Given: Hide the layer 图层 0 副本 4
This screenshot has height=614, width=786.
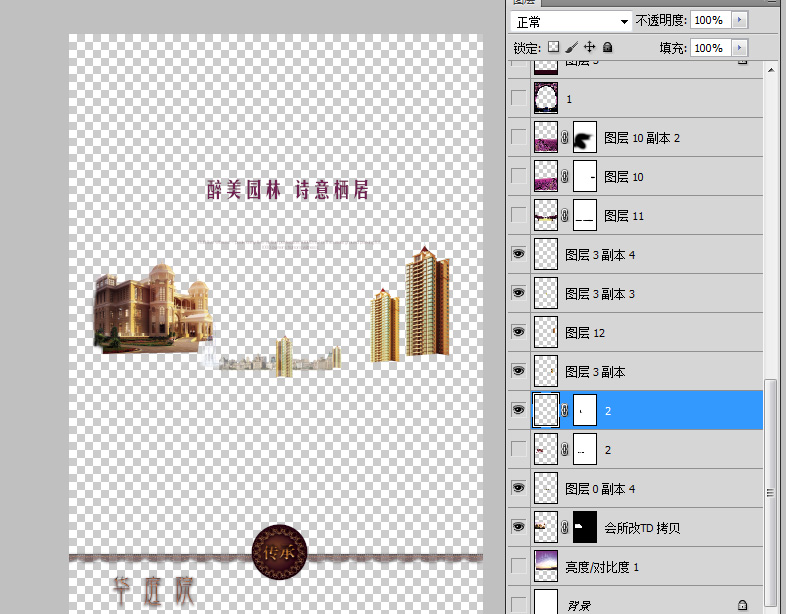Looking at the screenshot, I should (x=518, y=488).
